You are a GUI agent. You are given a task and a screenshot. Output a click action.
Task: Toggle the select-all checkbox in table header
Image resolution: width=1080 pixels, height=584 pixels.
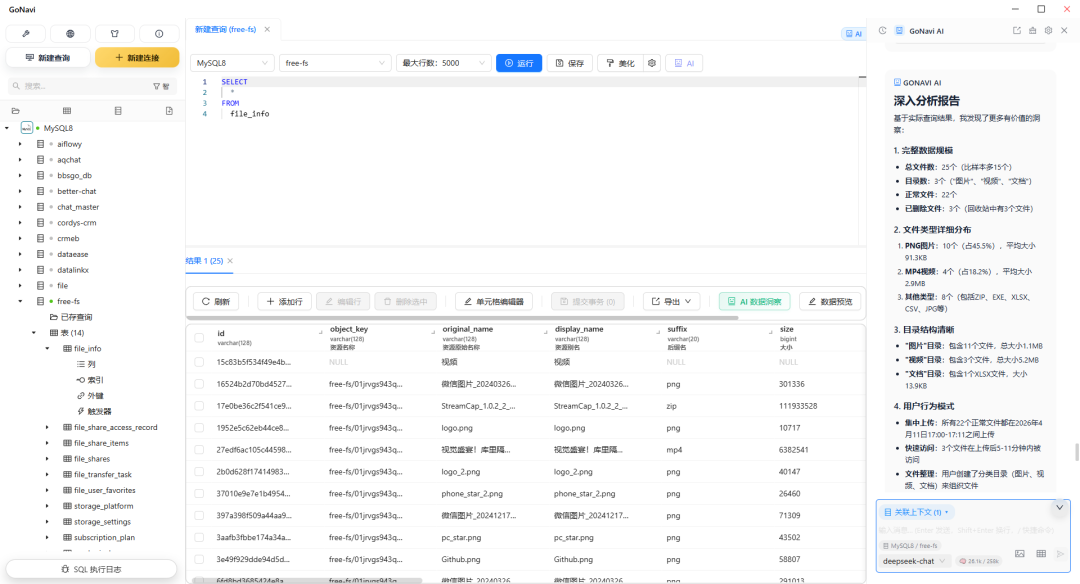tap(200, 336)
